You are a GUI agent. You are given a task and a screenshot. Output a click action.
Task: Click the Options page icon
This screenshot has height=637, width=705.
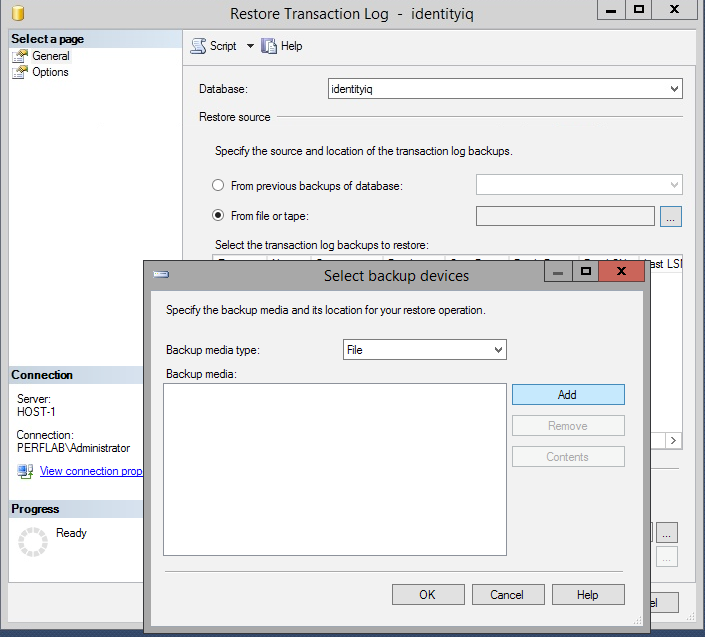pyautogui.click(x=20, y=72)
